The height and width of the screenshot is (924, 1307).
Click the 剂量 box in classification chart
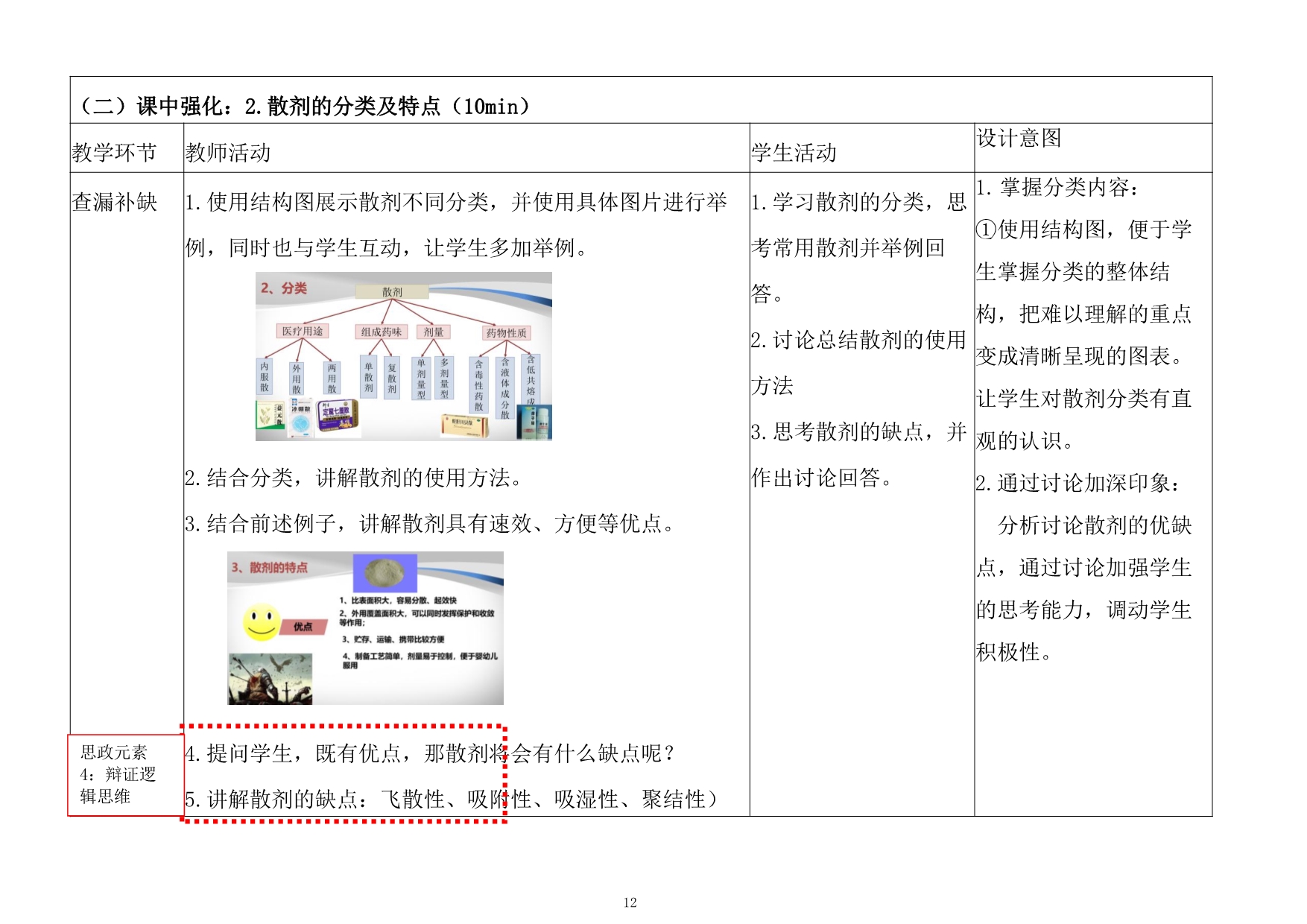433,332
